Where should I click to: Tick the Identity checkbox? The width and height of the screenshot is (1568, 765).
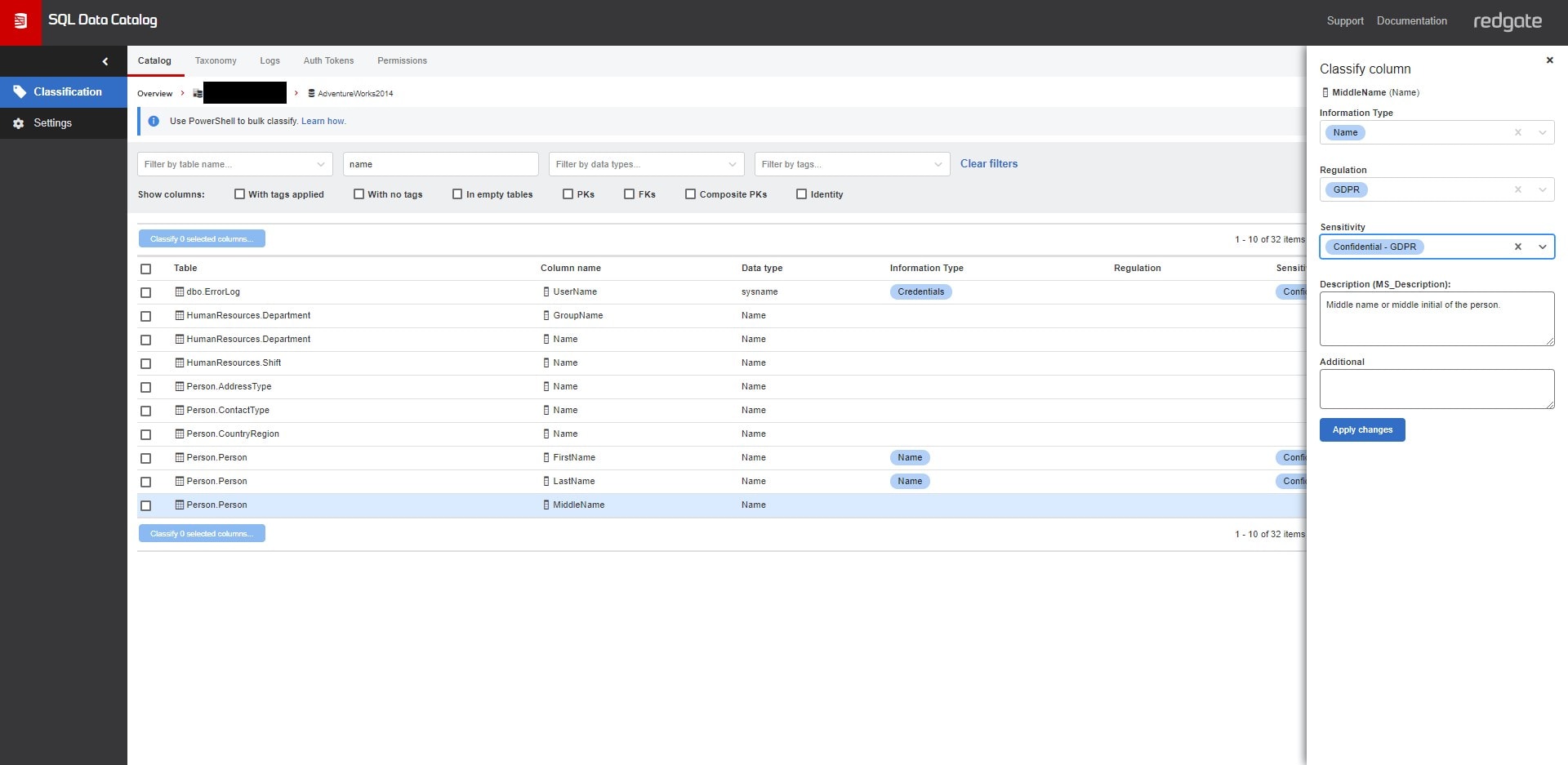coord(801,194)
